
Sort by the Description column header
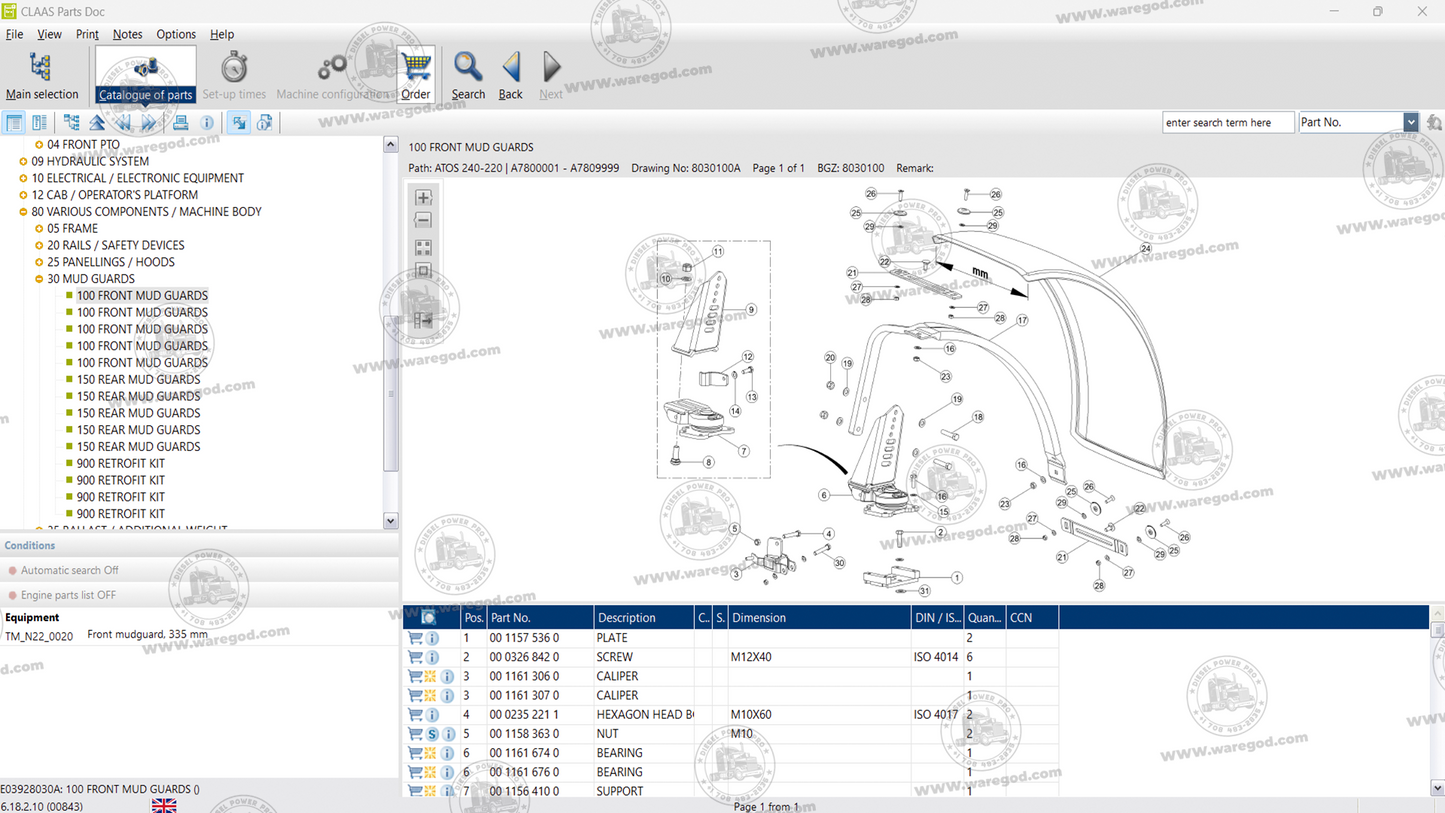644,618
